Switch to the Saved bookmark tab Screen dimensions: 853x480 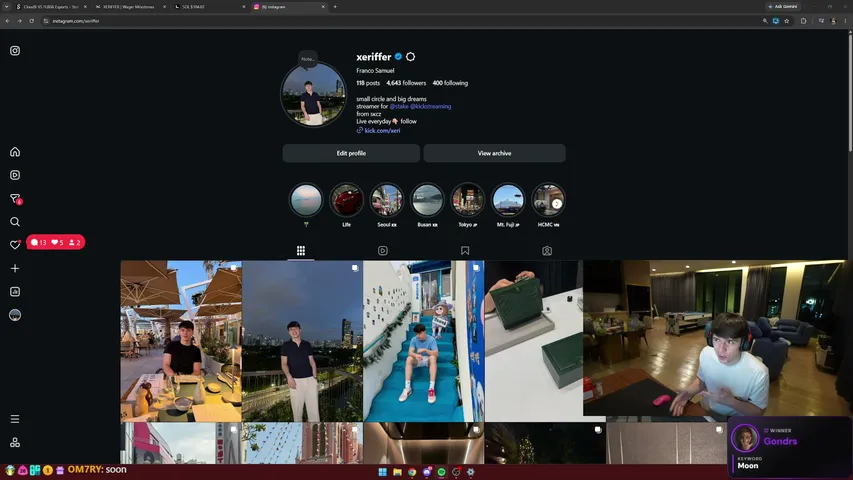click(465, 250)
